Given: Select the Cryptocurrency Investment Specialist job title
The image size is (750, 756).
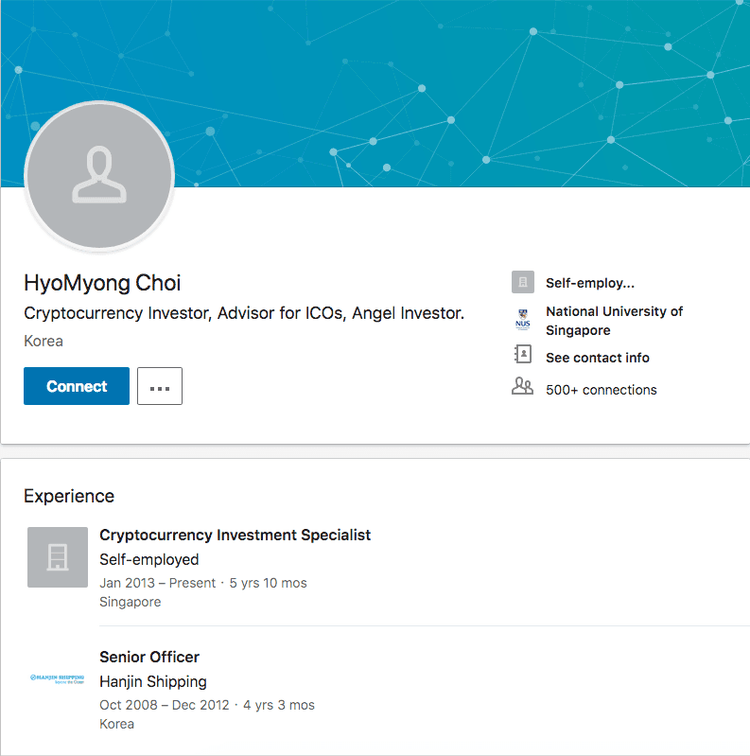Looking at the screenshot, I should point(235,535).
